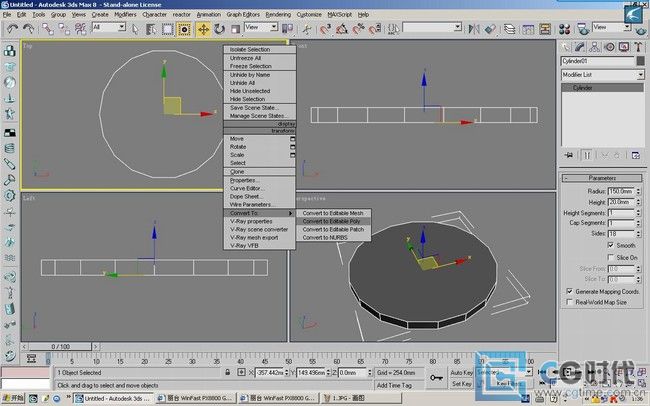Open the Convert To submenu
650x406 pixels.
tap(260, 213)
